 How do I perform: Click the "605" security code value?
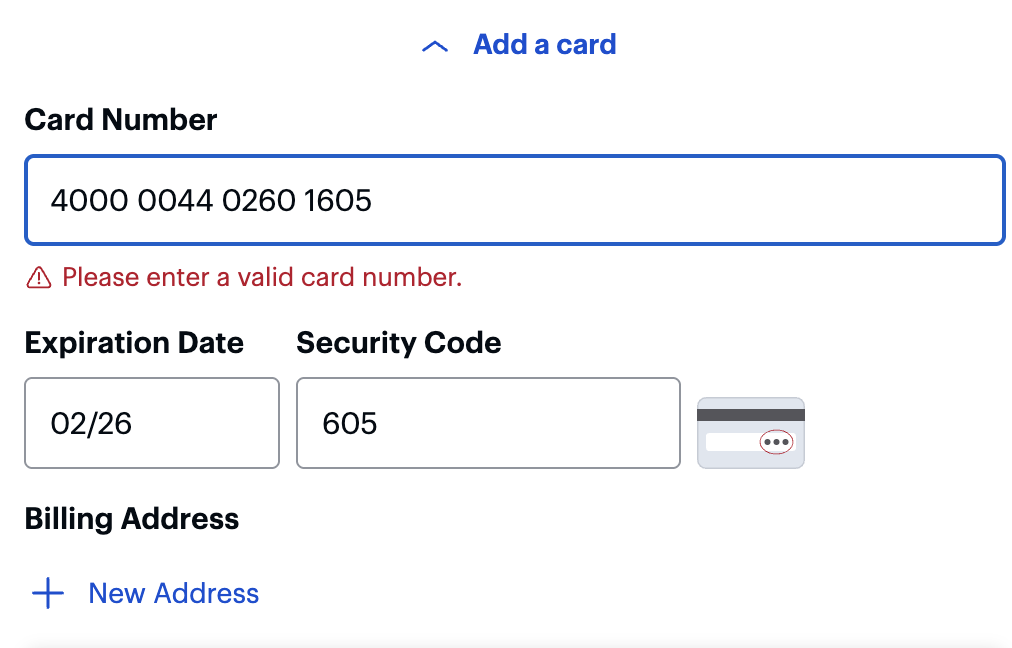(350, 423)
